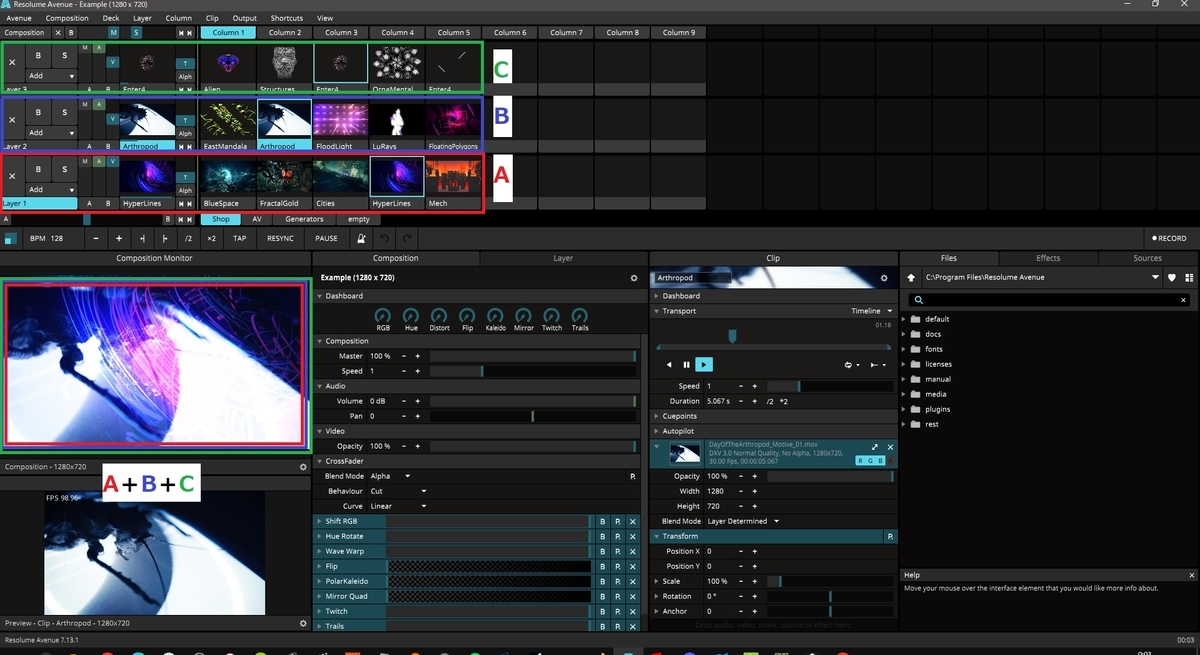Image resolution: width=1200 pixels, height=655 pixels.
Task: Play the clip backwards in Transport
Action: coord(669,364)
